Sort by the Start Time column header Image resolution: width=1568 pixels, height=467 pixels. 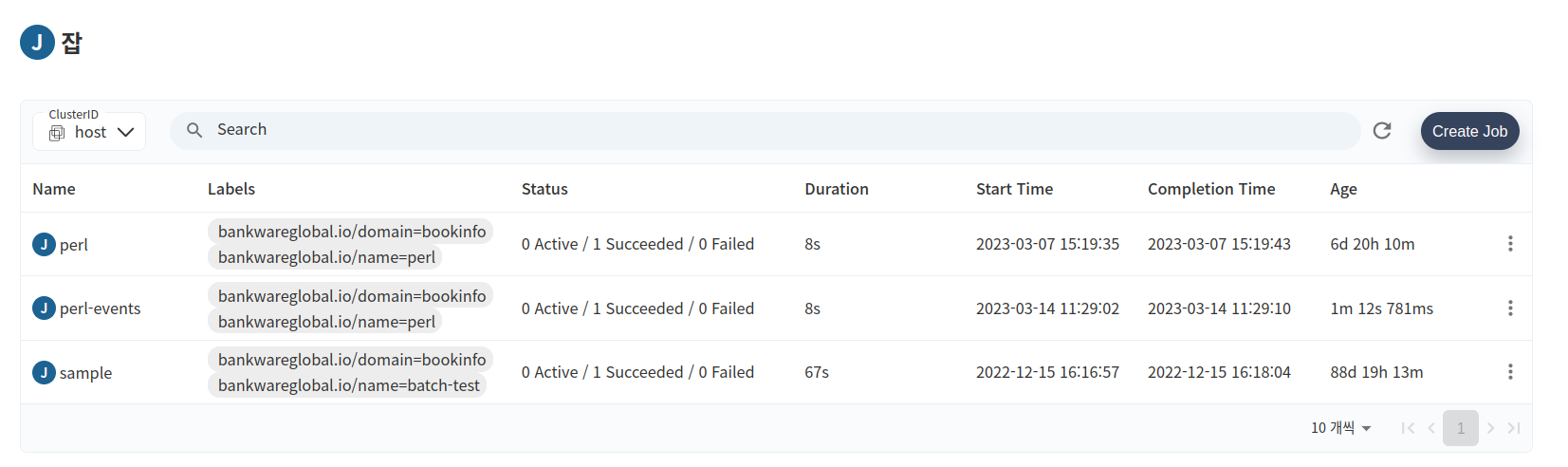click(x=1014, y=189)
